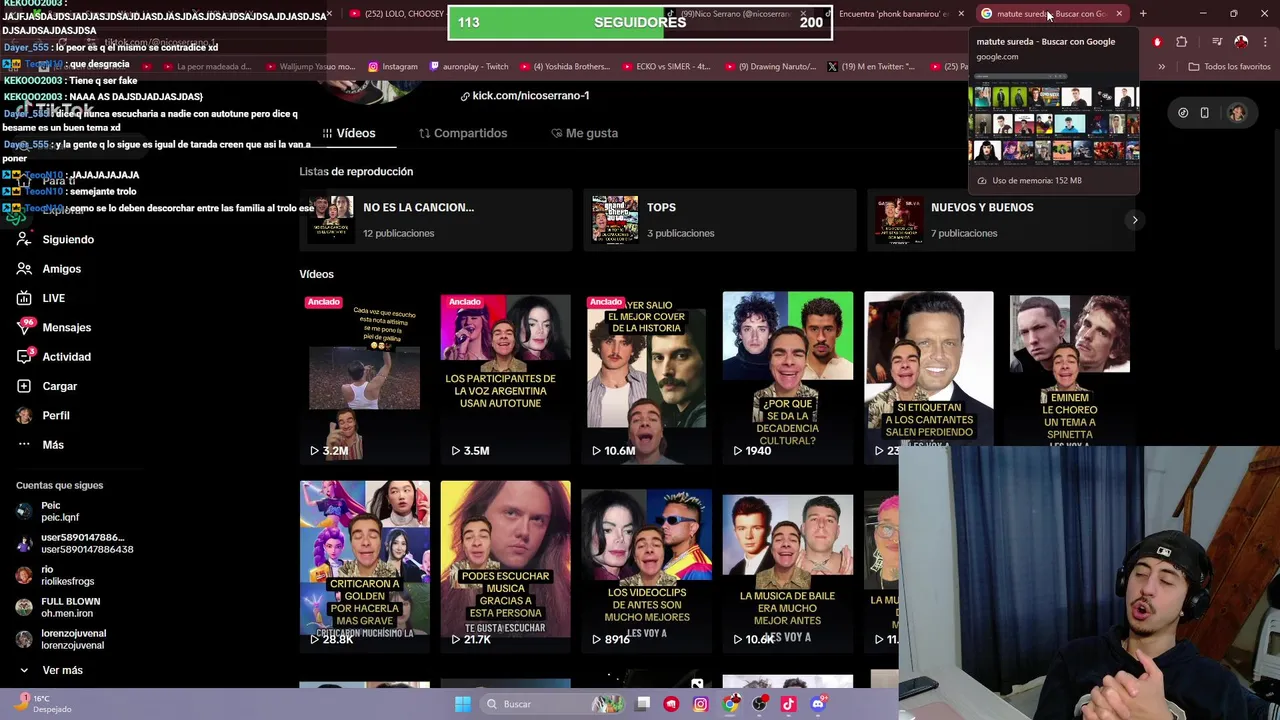
Task: Click the phone app icon in top pill
Action: tap(1204, 113)
